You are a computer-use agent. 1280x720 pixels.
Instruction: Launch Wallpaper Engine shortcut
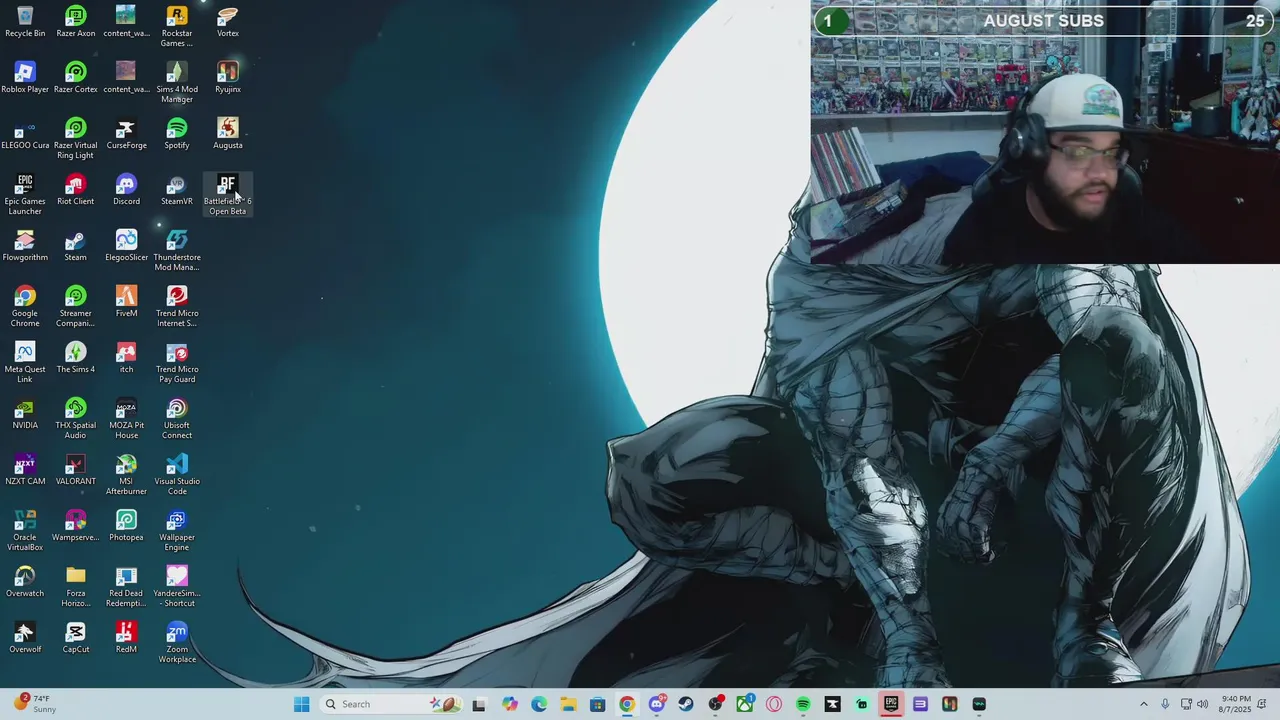tap(177, 530)
